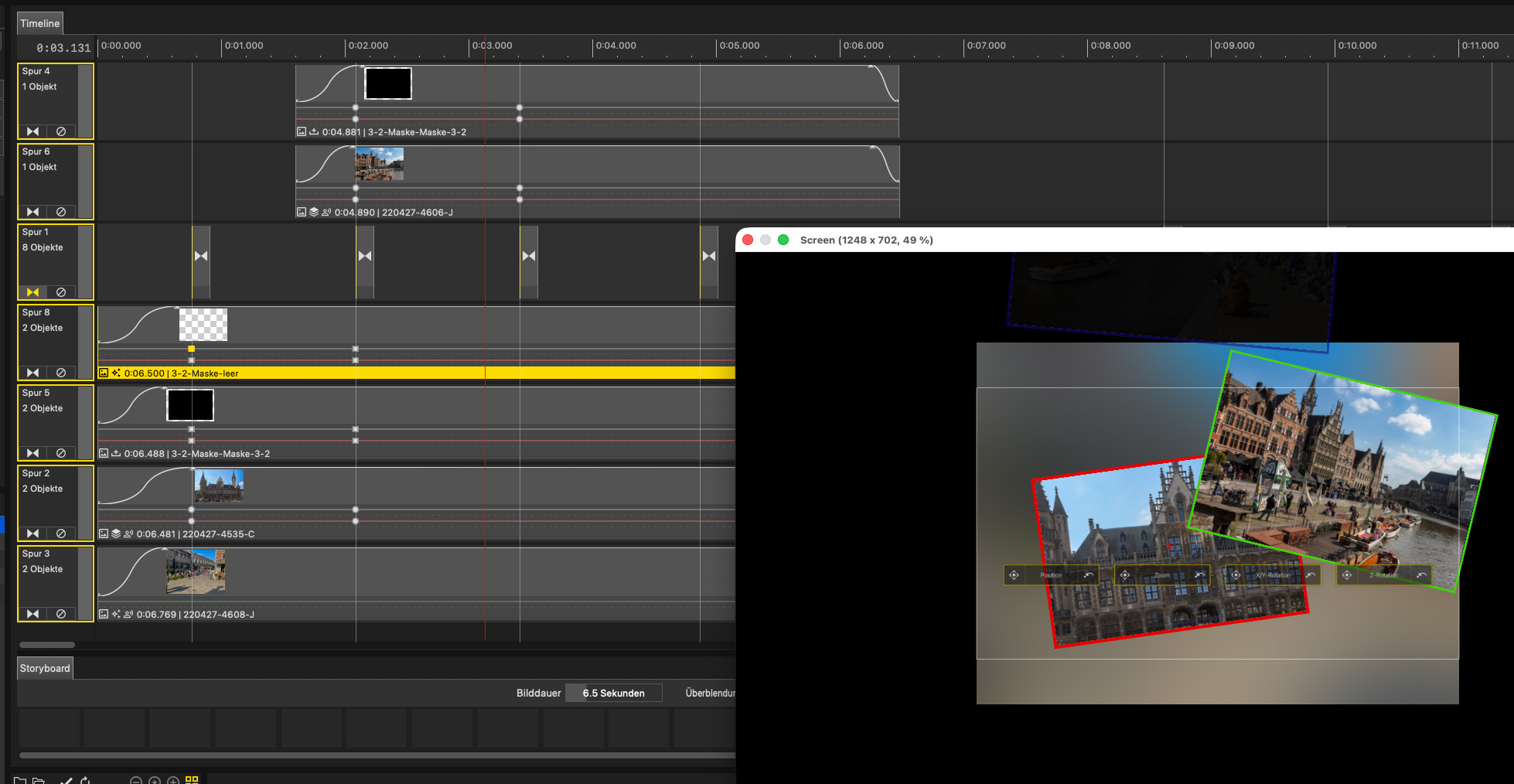This screenshot has height=784, width=1514.
Task: Click the yellow keyframe marker in Spur 8
Action: pos(191,349)
